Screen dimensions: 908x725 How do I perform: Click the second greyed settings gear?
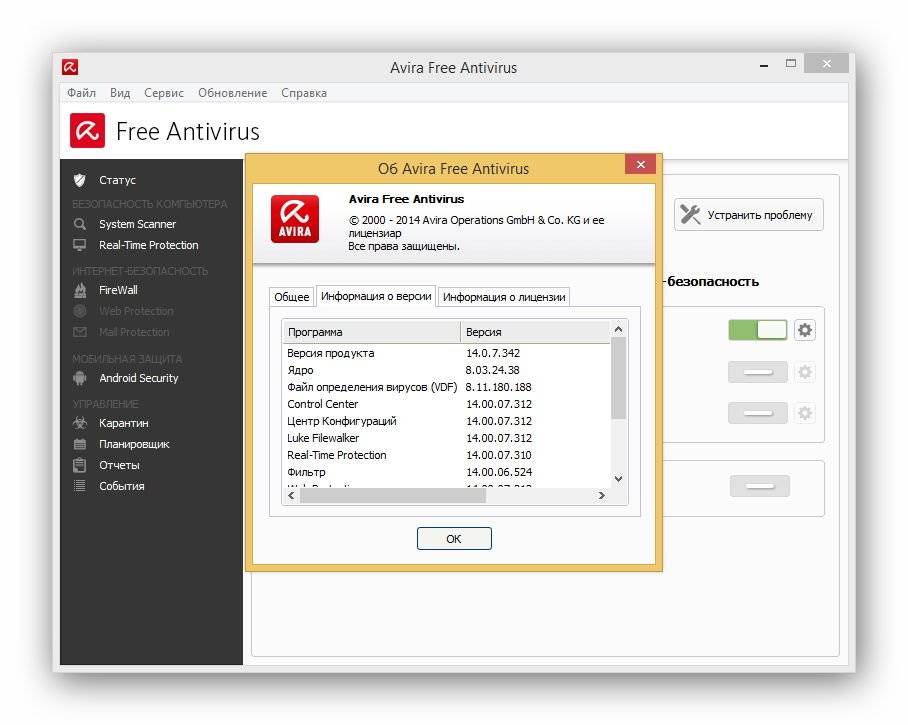tap(804, 372)
